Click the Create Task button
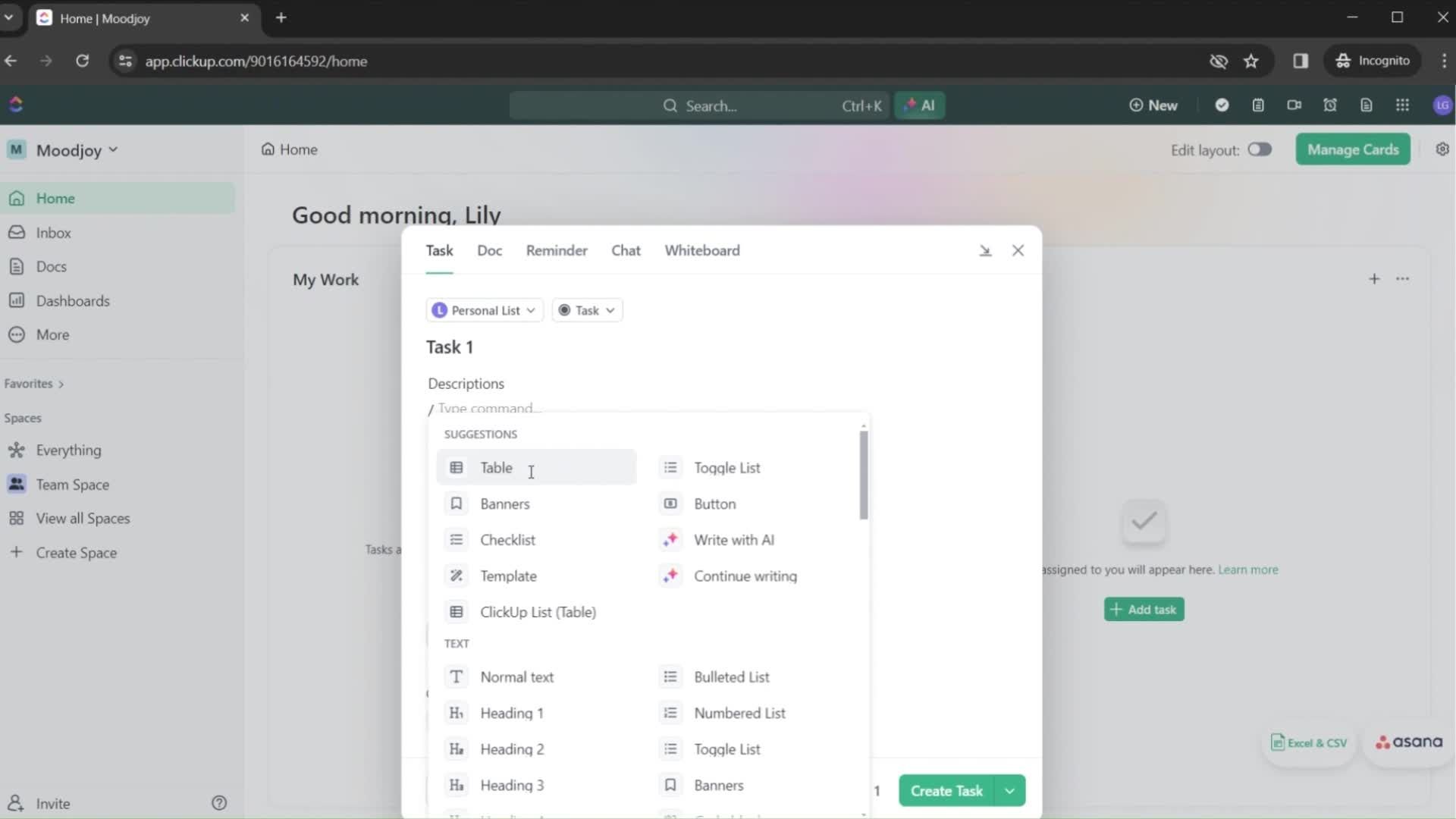This screenshot has width=1456, height=819. coord(947,790)
